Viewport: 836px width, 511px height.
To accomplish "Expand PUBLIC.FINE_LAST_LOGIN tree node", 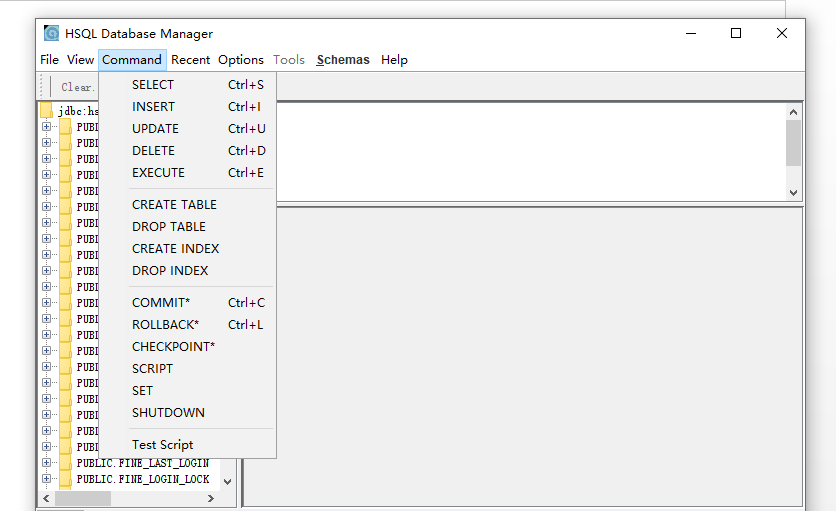I will coord(46,463).
